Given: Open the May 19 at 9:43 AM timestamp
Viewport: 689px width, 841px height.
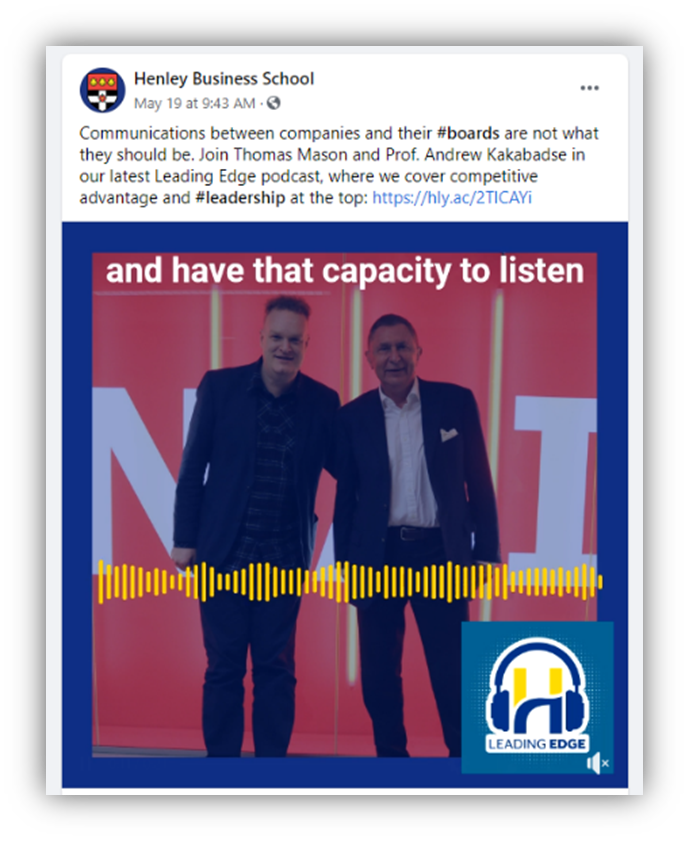Looking at the screenshot, I should (x=194, y=103).
